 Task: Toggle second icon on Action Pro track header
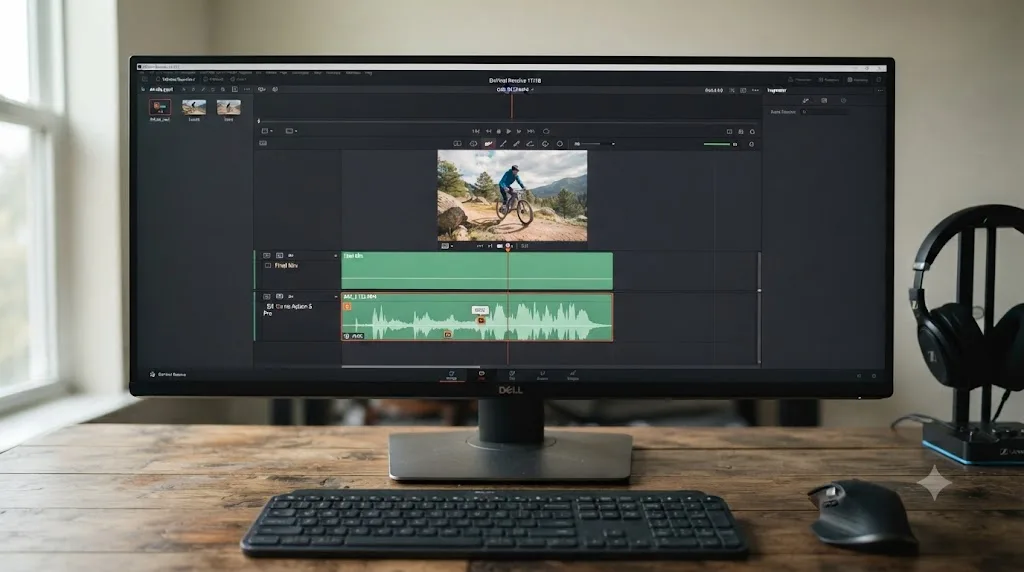click(x=280, y=296)
